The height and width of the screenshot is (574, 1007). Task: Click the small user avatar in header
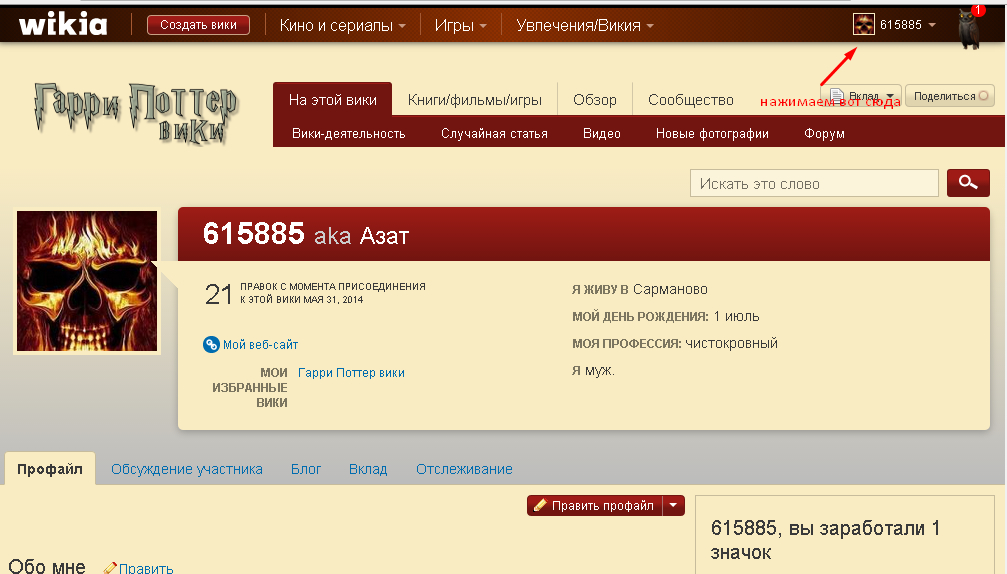point(864,24)
